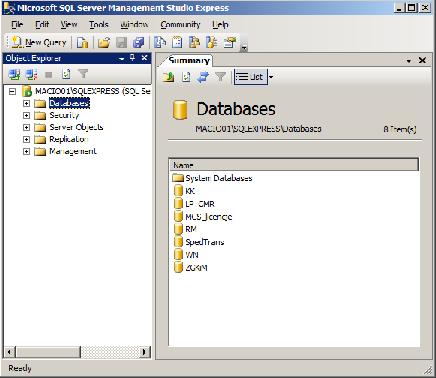Click the Up one level icon in Summary
The image size is (436, 378).
(169, 77)
